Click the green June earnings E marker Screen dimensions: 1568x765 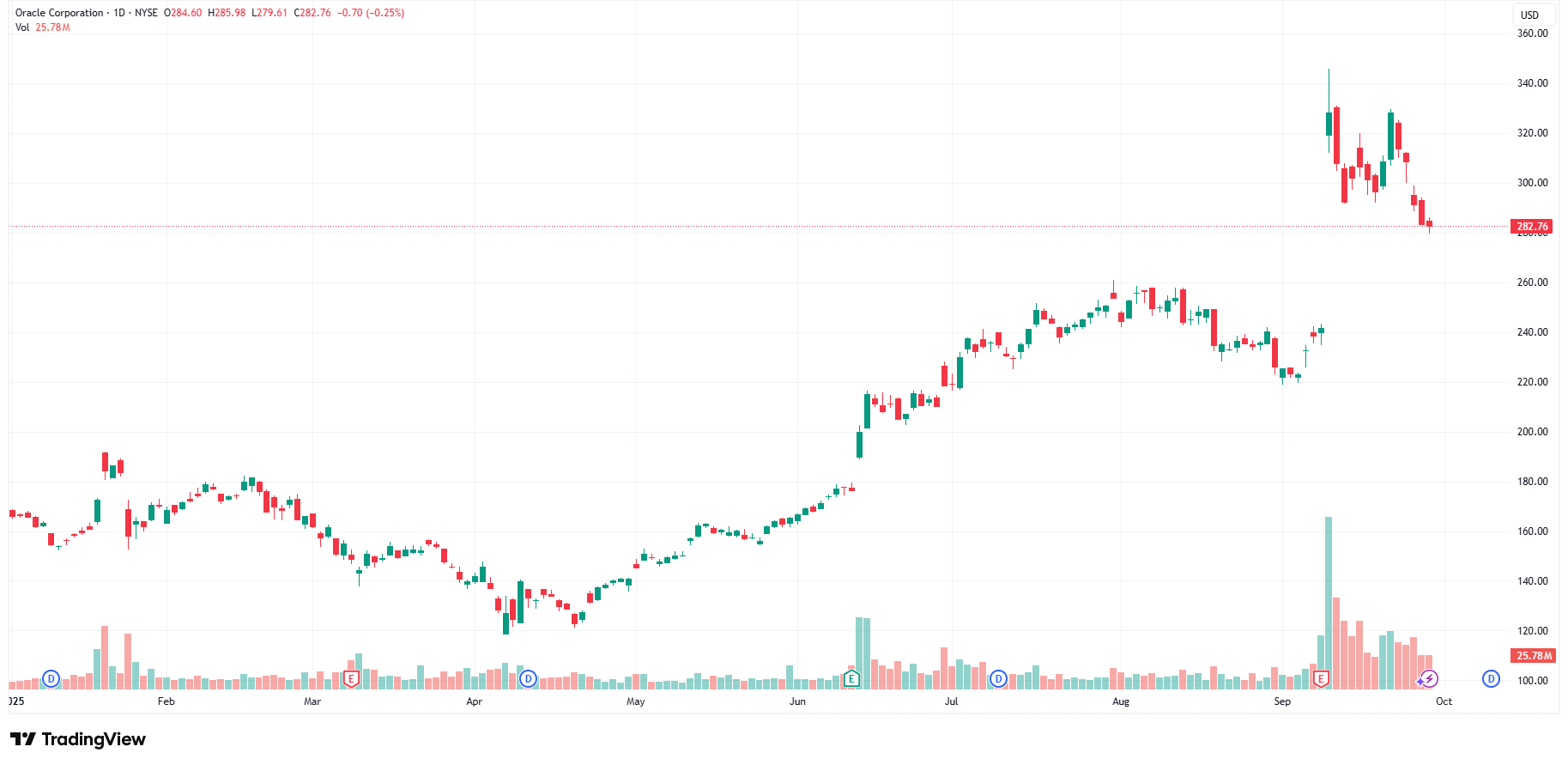851,679
